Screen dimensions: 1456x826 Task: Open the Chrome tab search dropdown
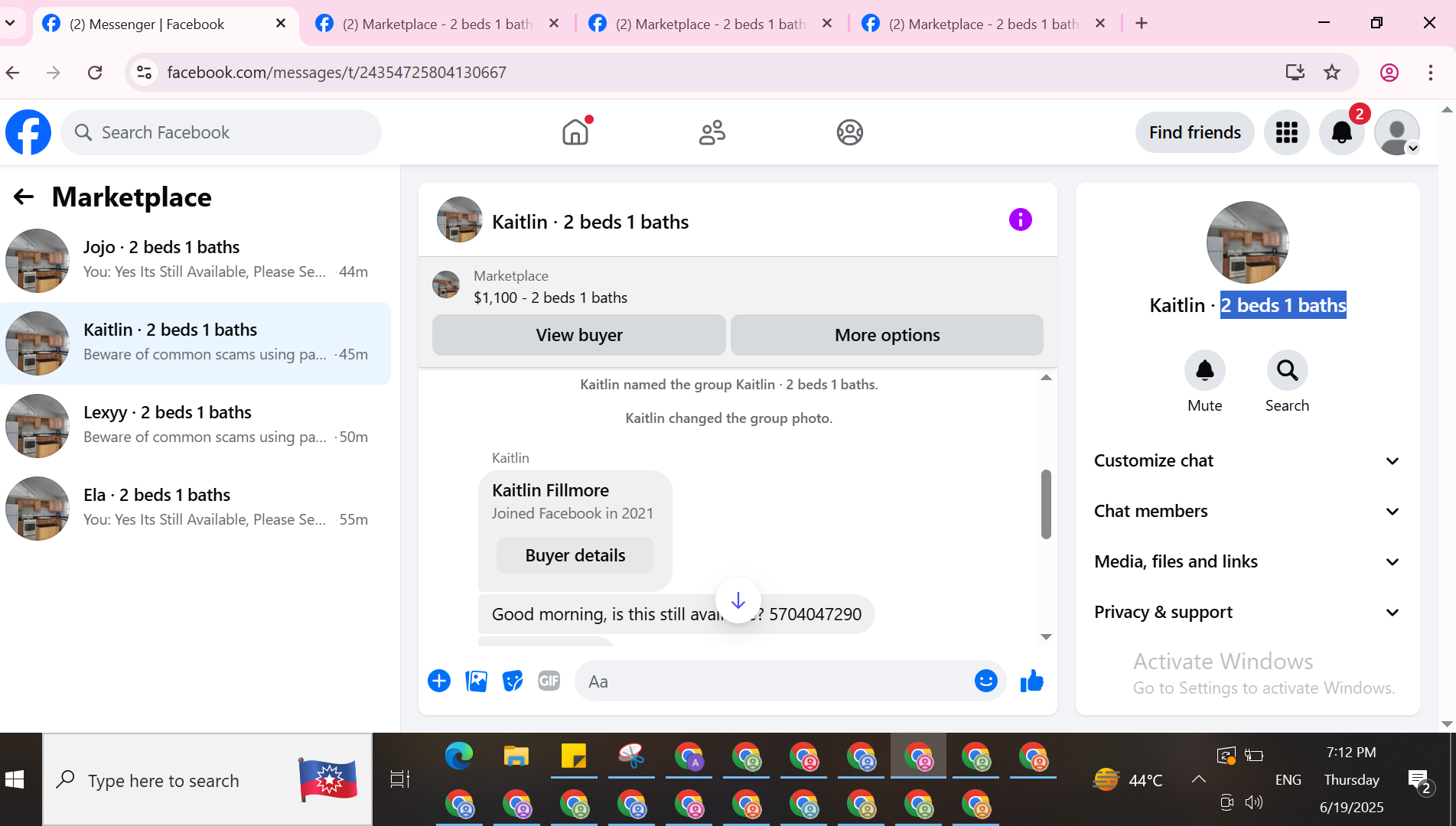tap(11, 23)
